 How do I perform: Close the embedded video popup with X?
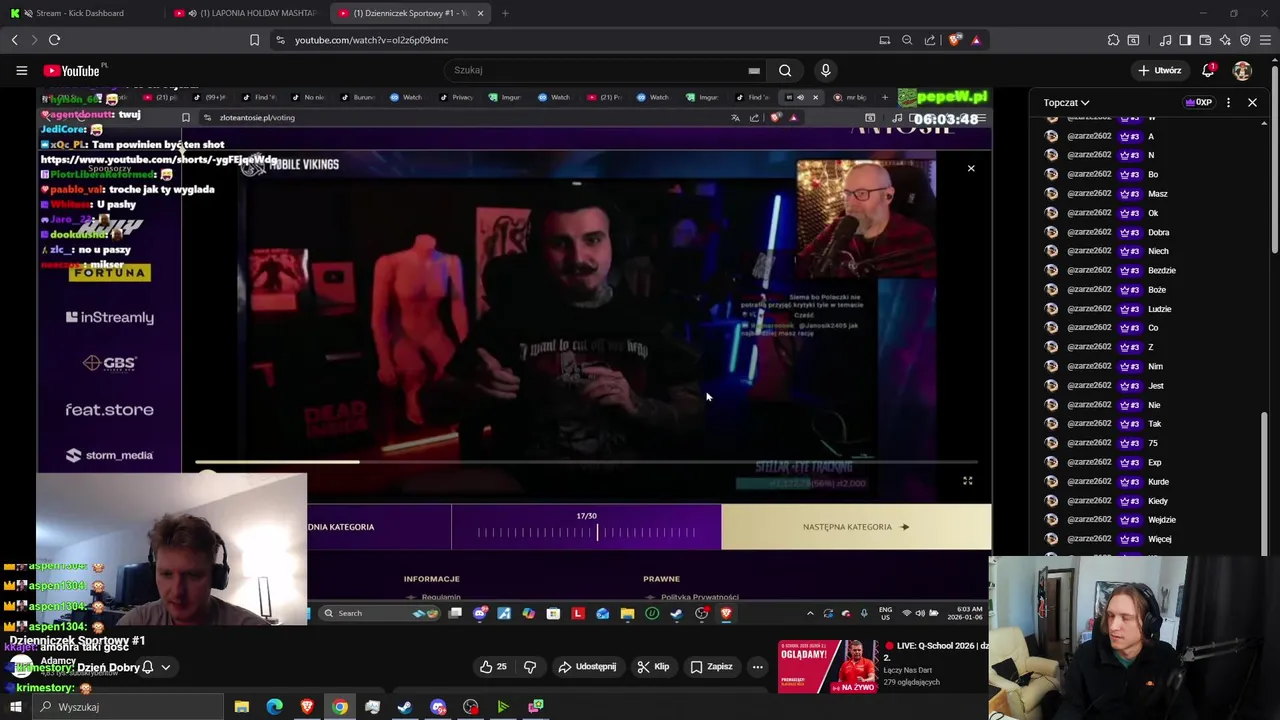click(971, 168)
